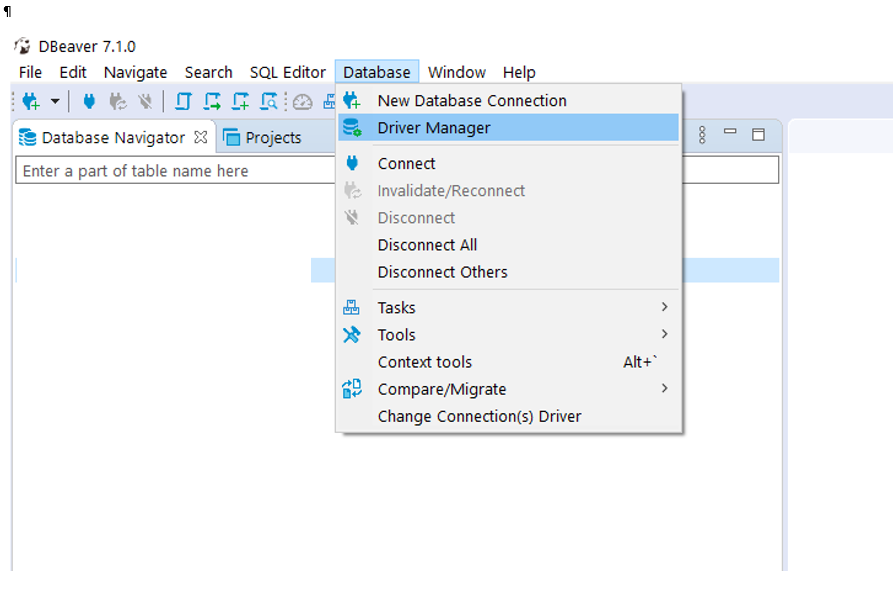The height and width of the screenshot is (616, 893).
Task: Choose New Database Connection from the menu
Action: 509,100
